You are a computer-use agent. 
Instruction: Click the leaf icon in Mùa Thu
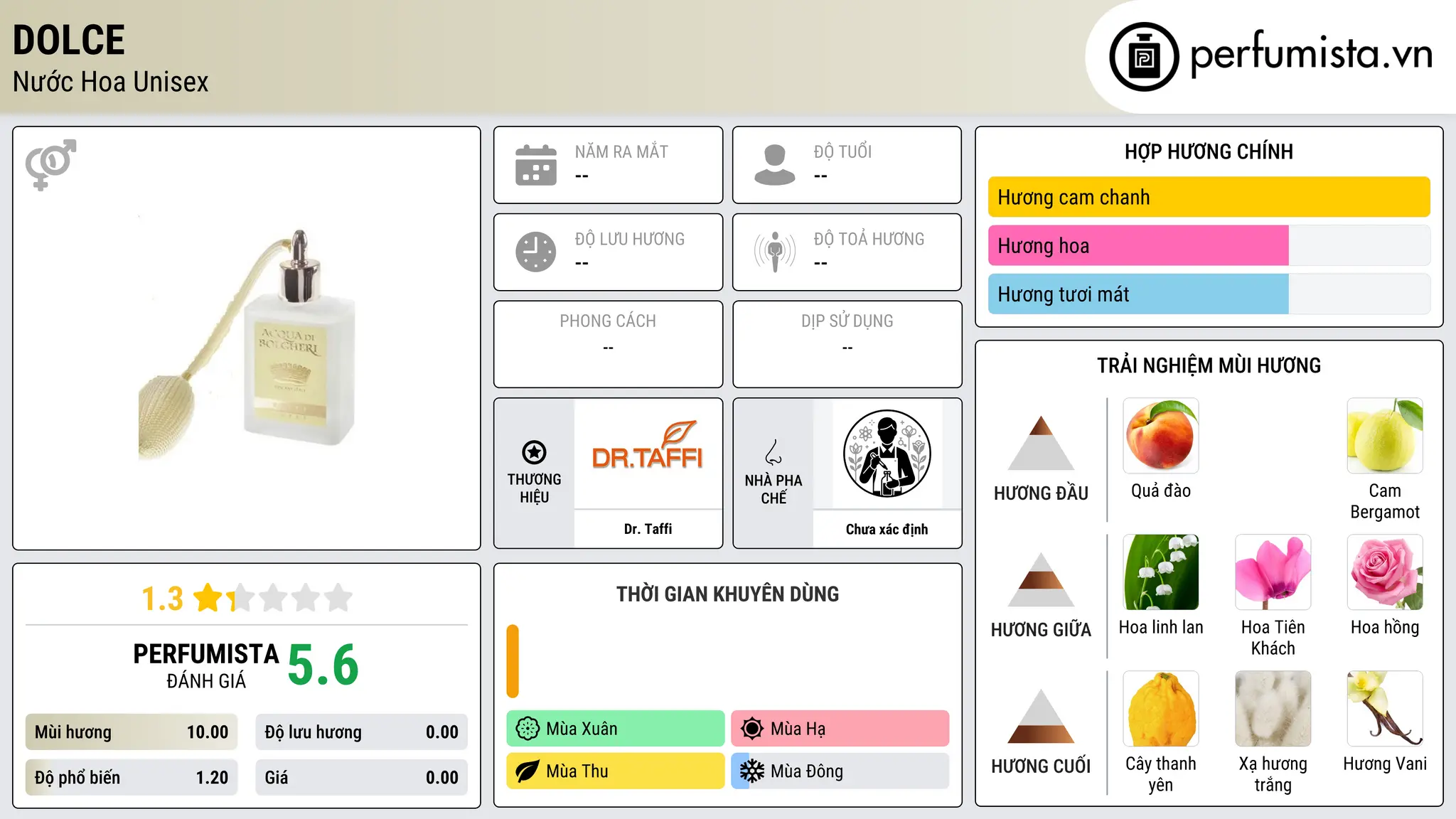(528, 771)
